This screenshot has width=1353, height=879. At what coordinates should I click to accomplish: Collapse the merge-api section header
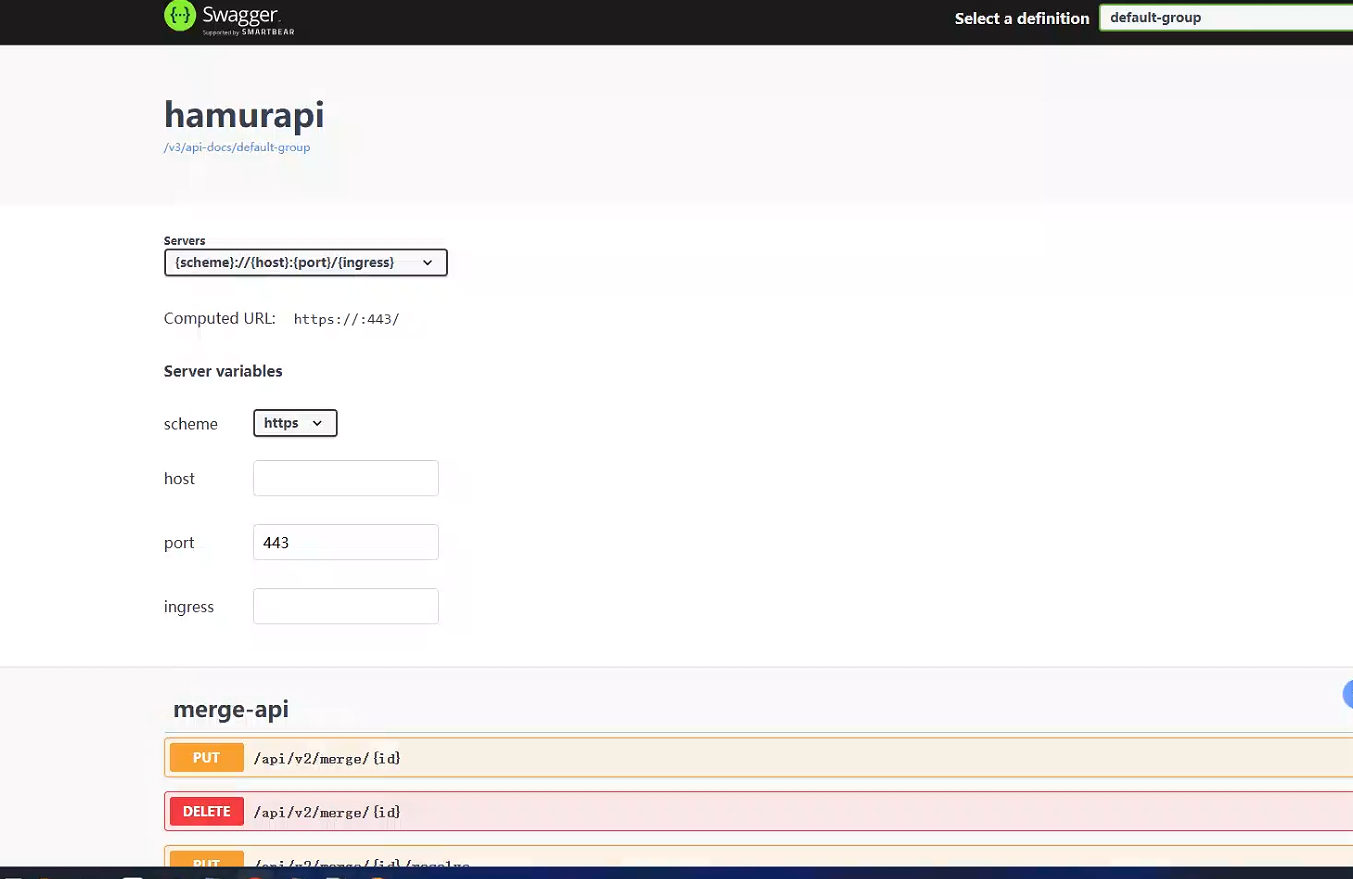click(x=231, y=709)
